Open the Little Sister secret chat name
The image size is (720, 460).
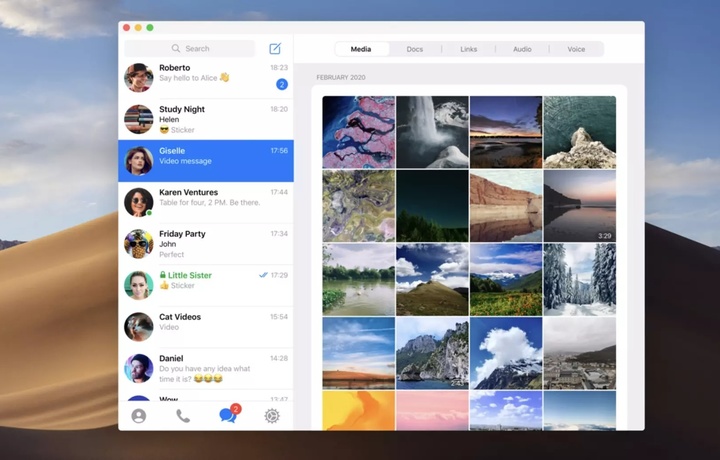[x=190, y=275]
